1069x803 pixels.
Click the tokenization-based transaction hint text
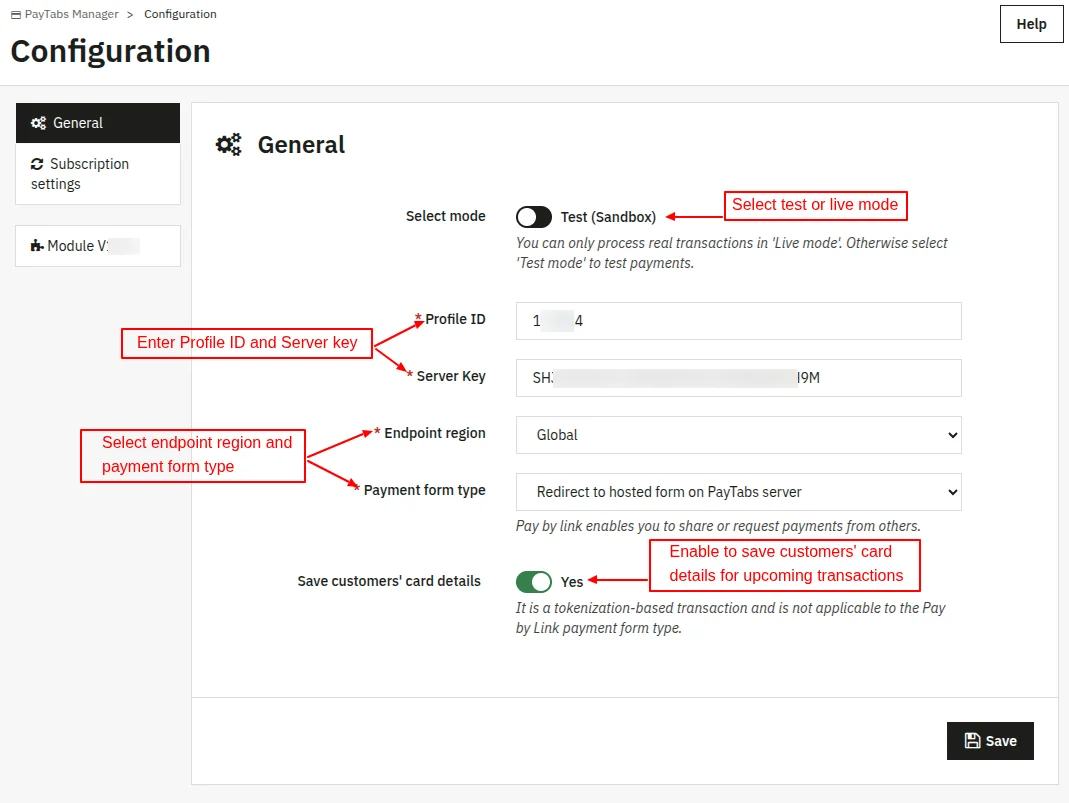[x=730, y=618]
